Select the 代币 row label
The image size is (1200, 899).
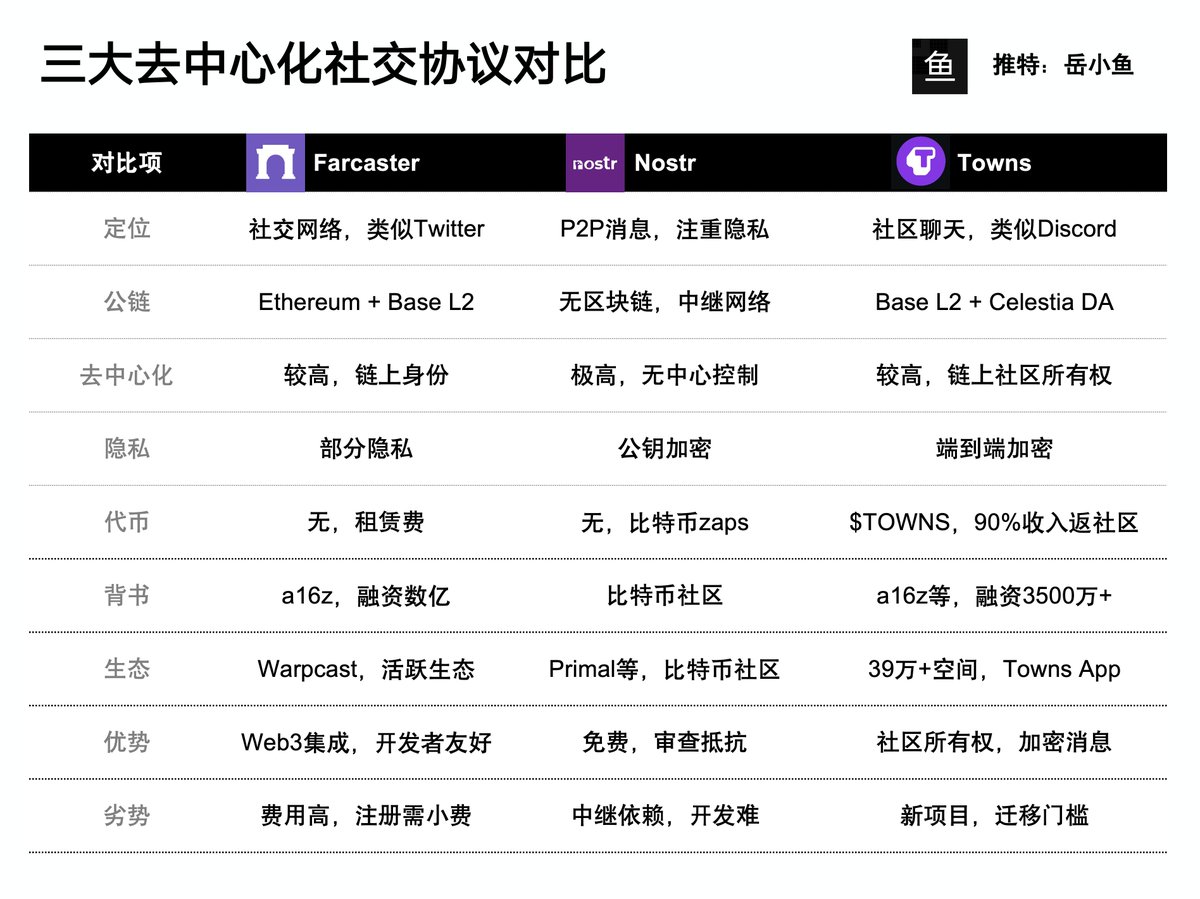click(x=127, y=522)
